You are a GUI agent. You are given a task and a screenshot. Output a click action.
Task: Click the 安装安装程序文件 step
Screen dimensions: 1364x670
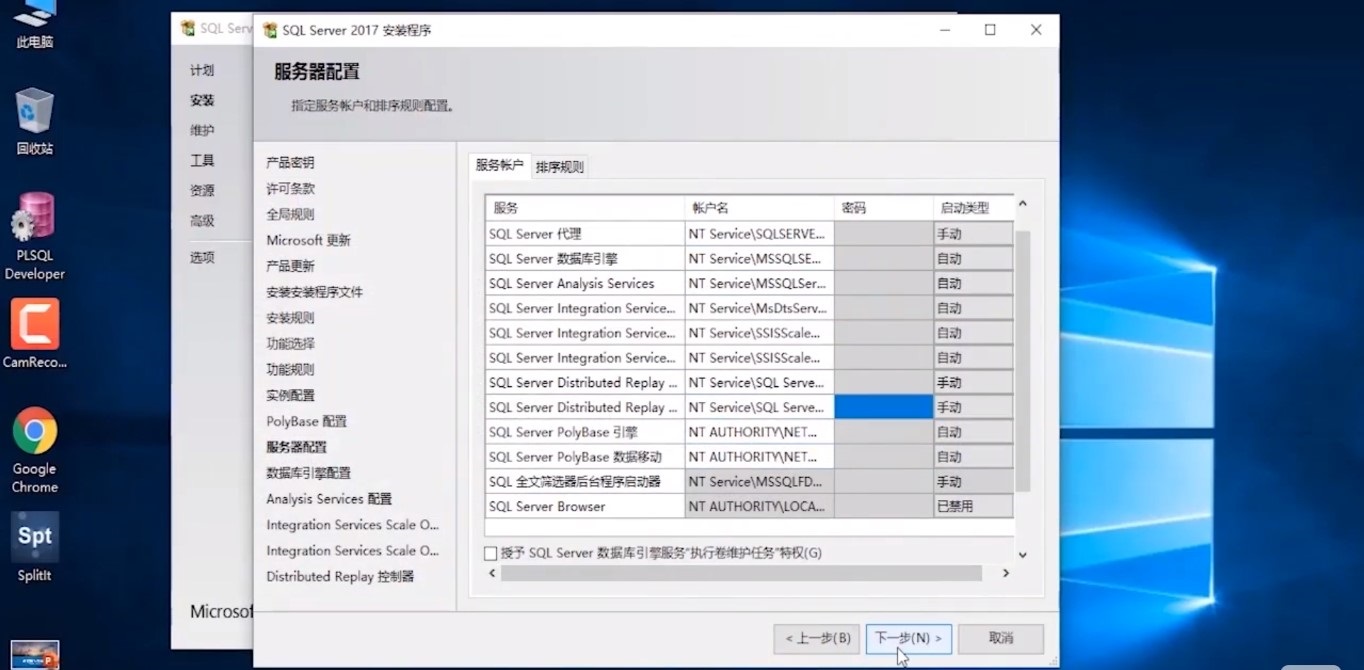pos(314,292)
